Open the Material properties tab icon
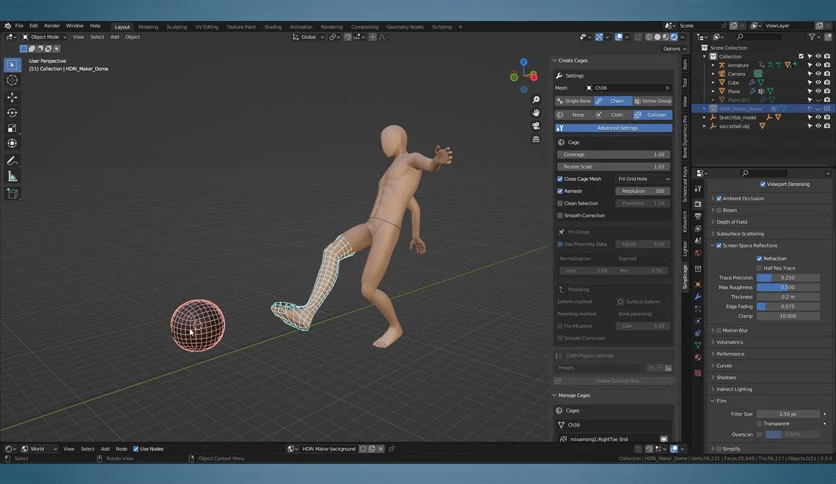The width and height of the screenshot is (836, 484). tap(698, 358)
